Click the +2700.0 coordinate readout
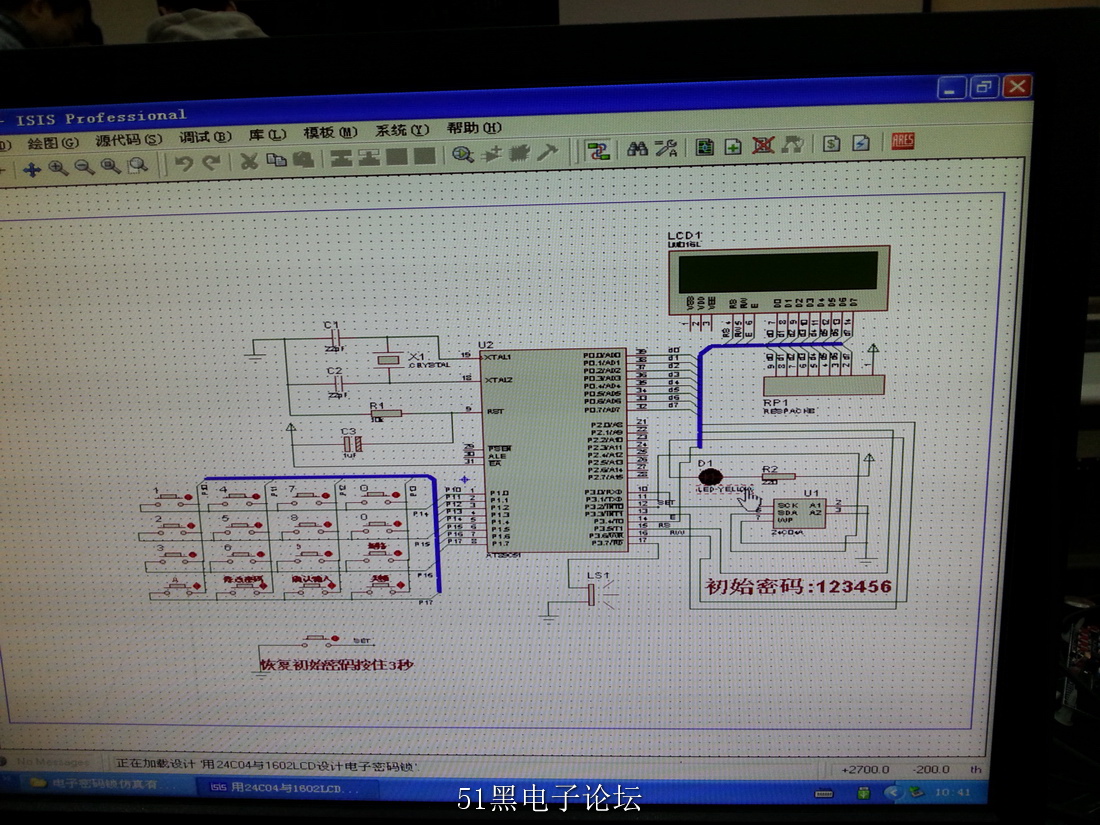The width and height of the screenshot is (1100, 825). (x=865, y=769)
